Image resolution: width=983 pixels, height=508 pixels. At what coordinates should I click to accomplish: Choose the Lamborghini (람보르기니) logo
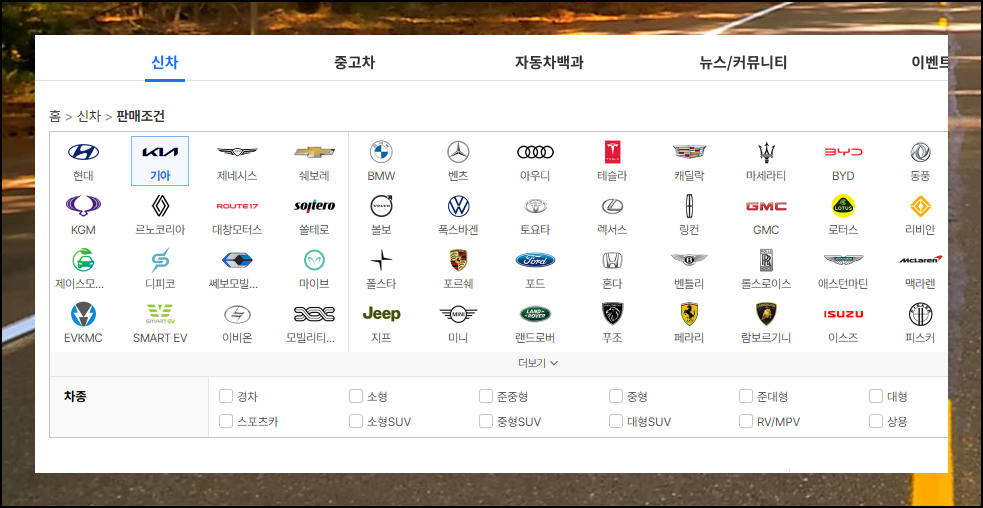[766, 314]
